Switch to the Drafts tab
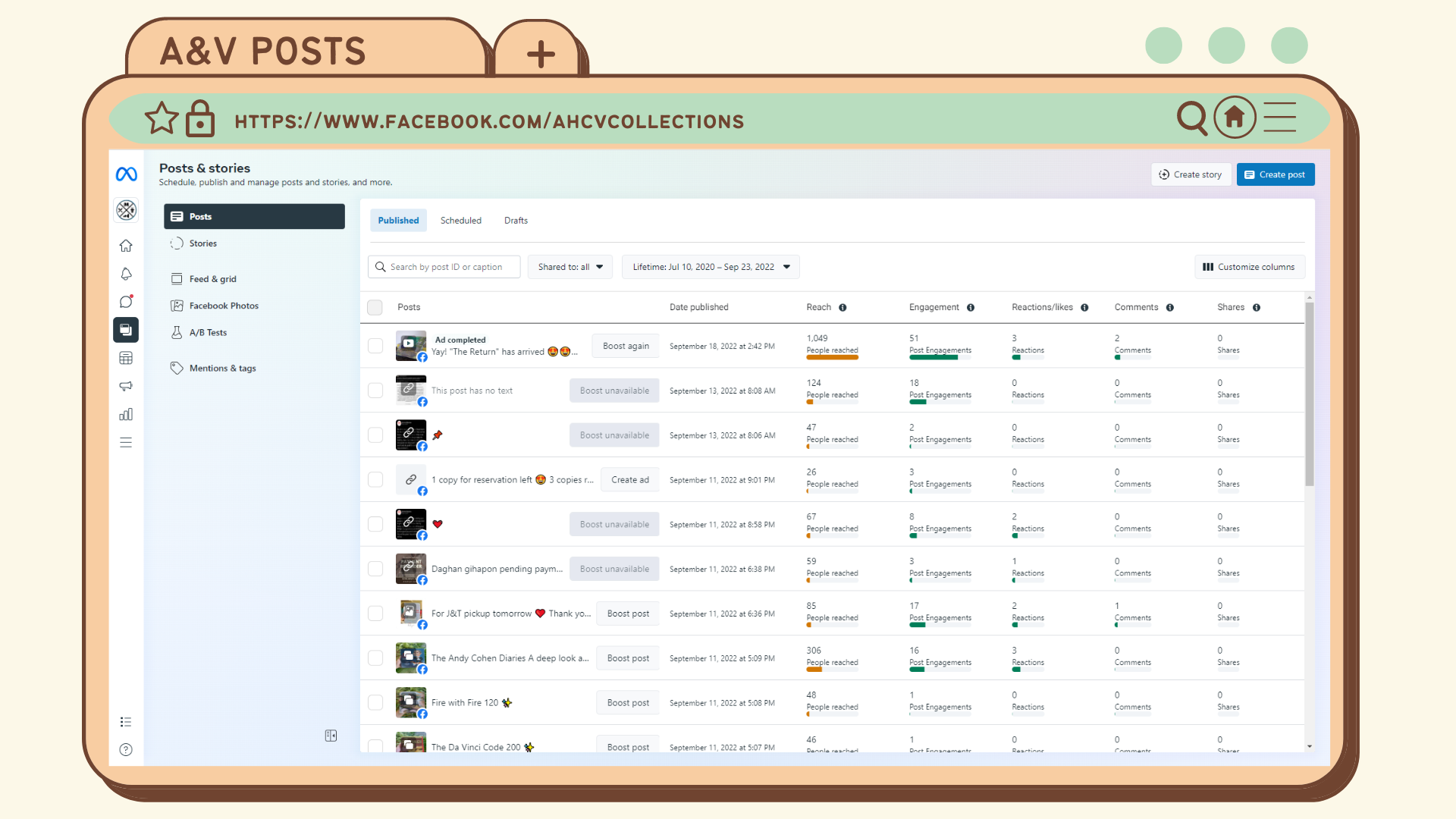Image resolution: width=1456 pixels, height=819 pixels. click(x=516, y=221)
